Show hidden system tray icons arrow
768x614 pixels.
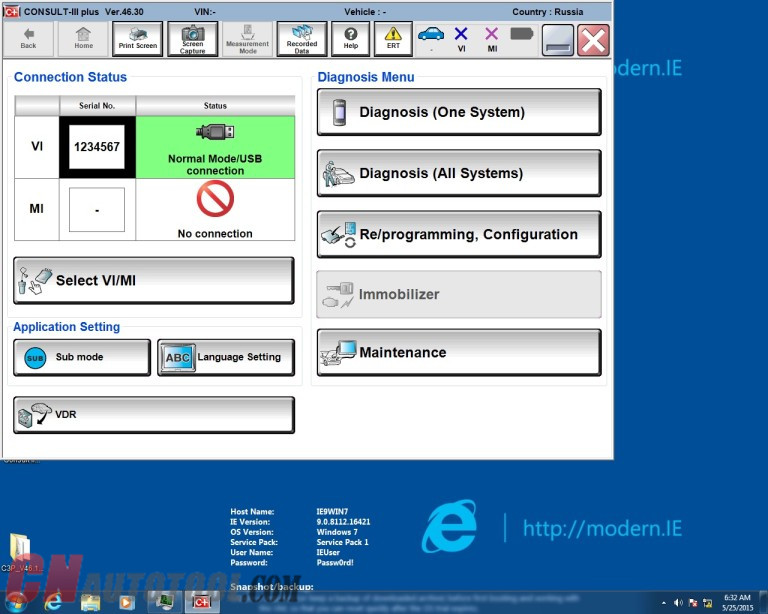[x=664, y=603]
